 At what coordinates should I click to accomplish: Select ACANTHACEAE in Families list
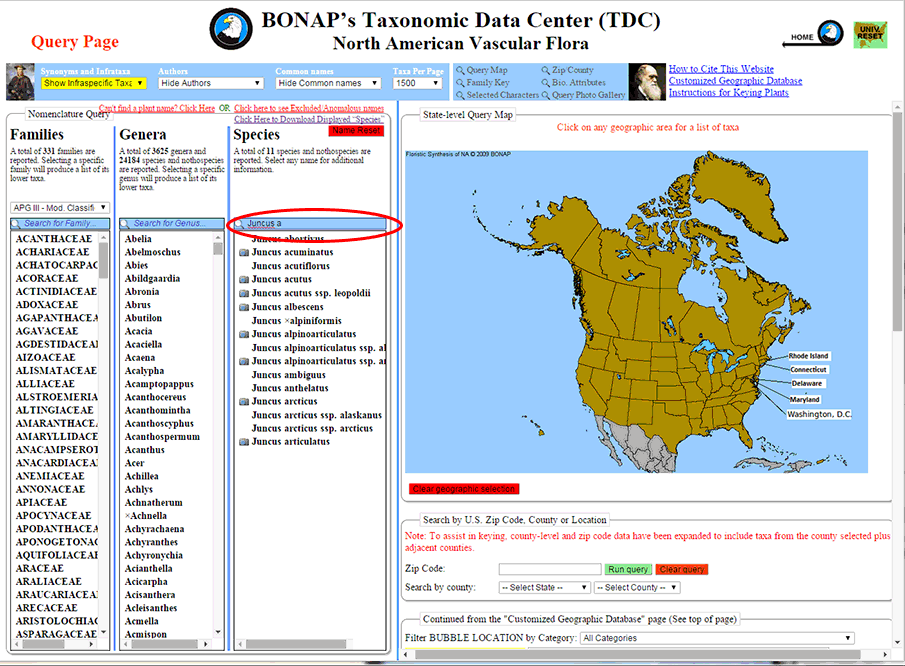point(54,239)
